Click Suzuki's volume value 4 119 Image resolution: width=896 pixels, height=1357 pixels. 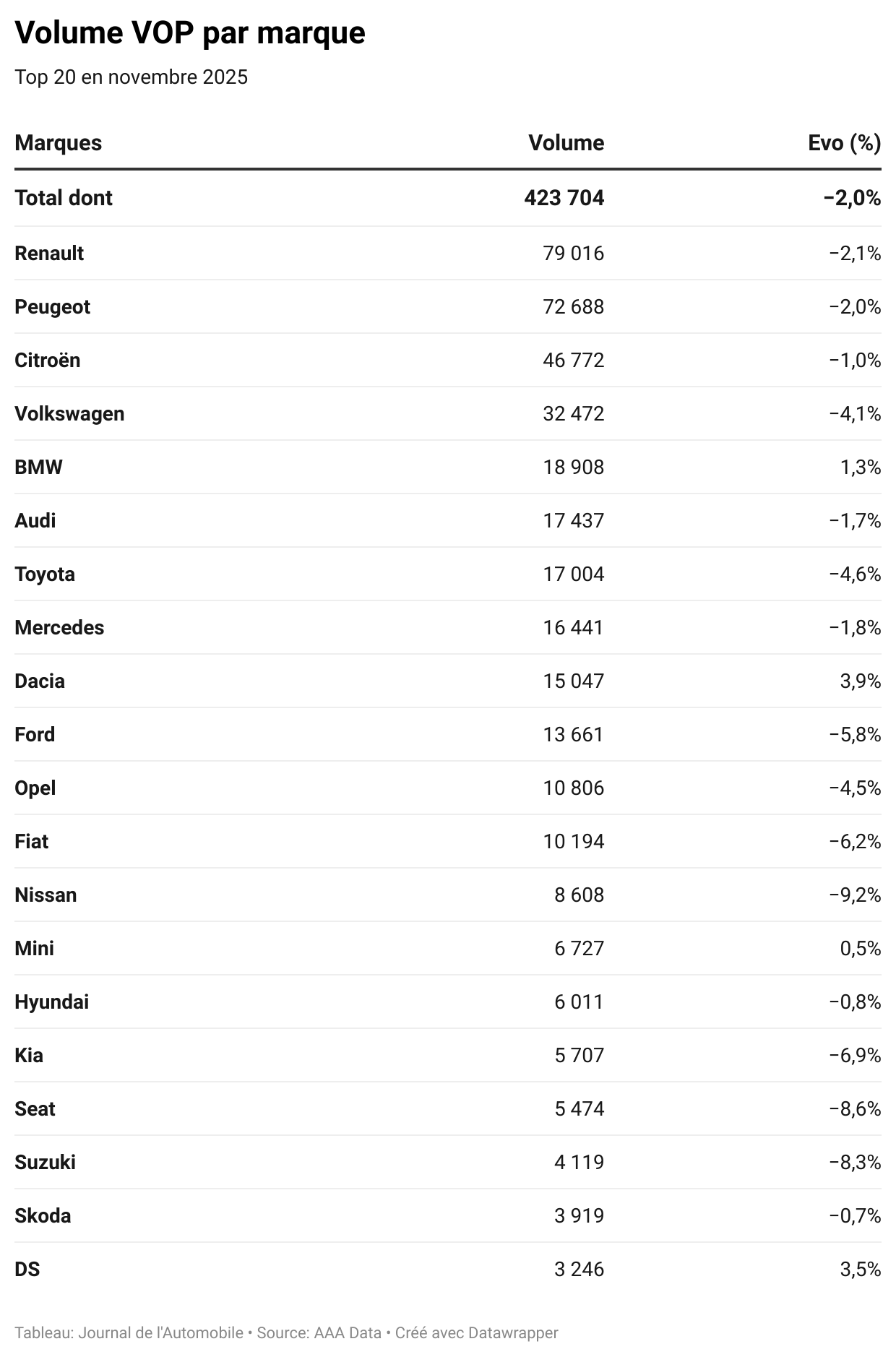(579, 1163)
